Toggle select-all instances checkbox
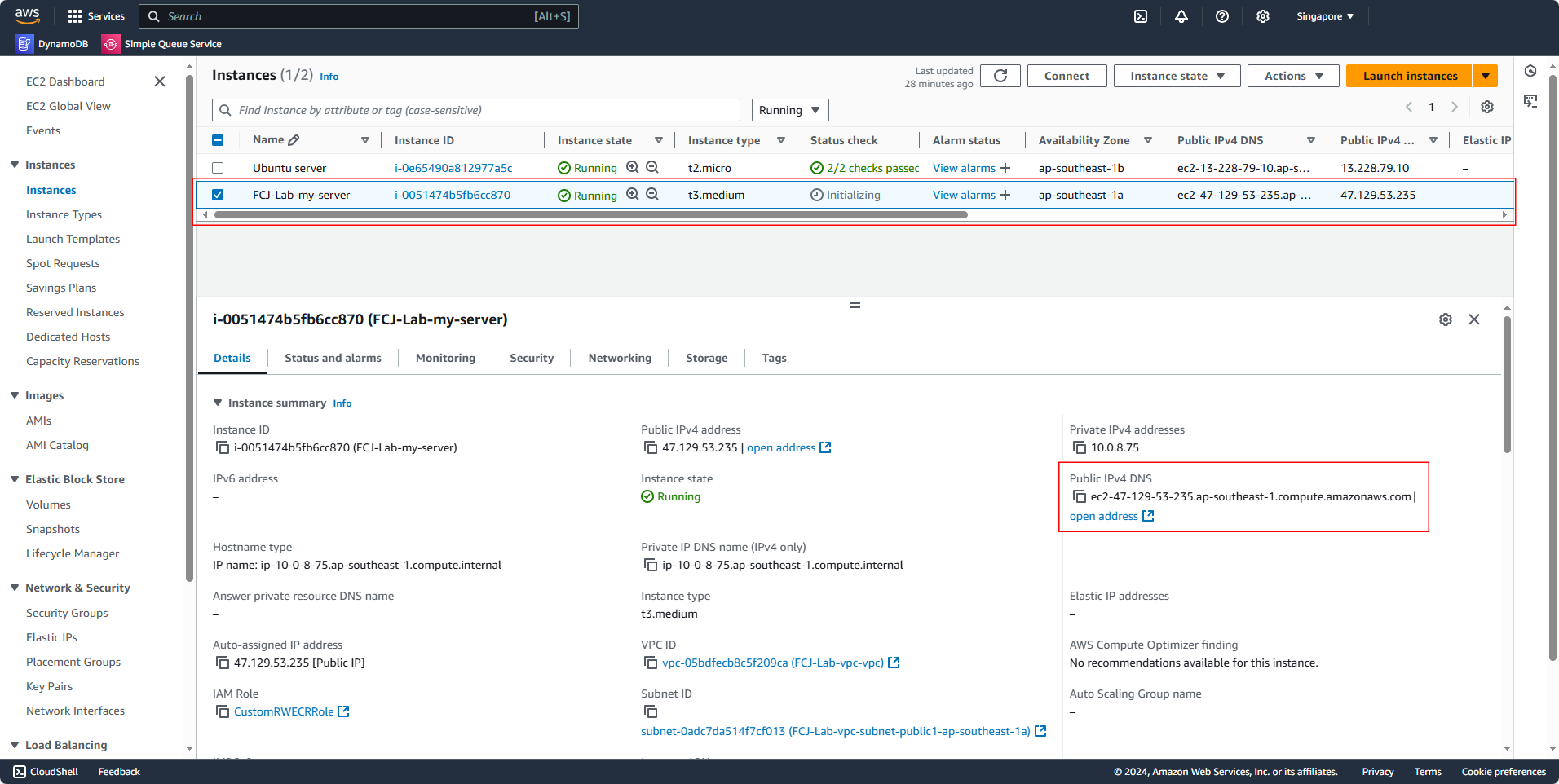 (x=218, y=140)
